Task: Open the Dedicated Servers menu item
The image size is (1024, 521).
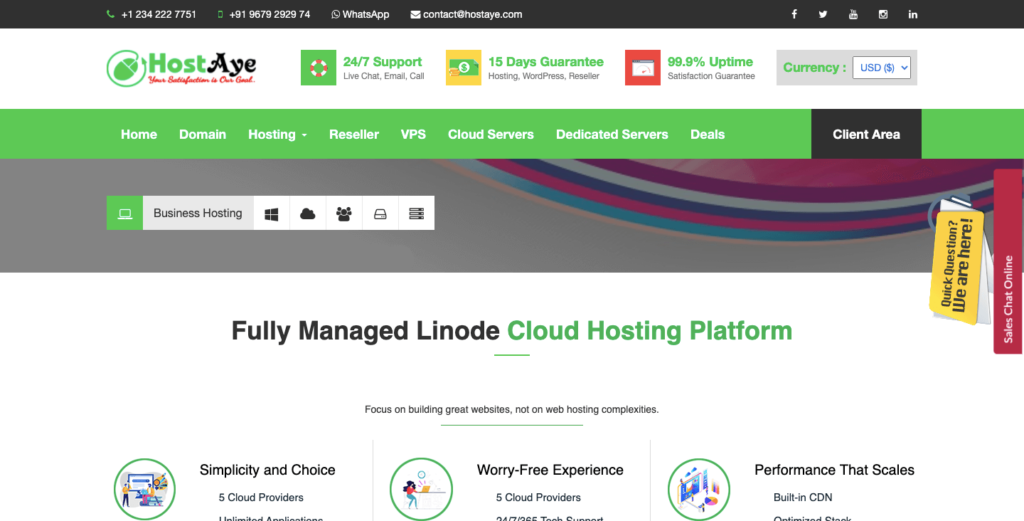Action: point(612,134)
